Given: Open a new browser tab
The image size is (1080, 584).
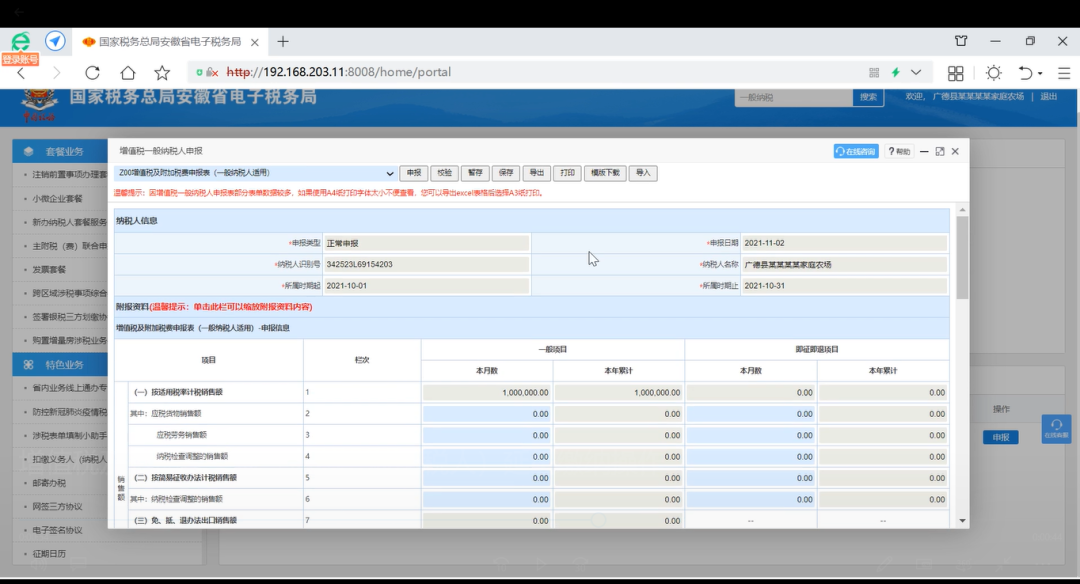Looking at the screenshot, I should 283,42.
